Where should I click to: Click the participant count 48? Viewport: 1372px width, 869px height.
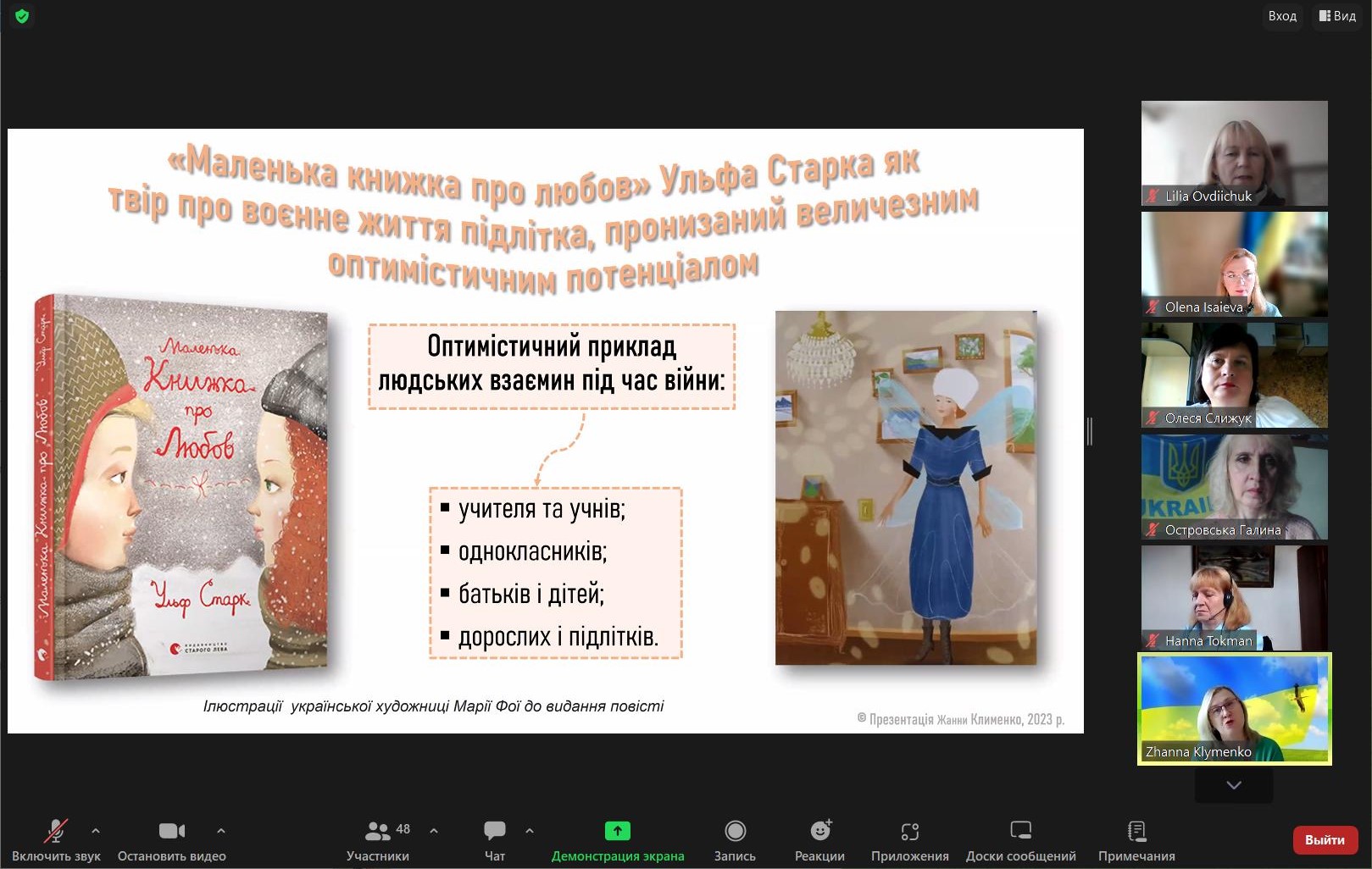pos(403,829)
